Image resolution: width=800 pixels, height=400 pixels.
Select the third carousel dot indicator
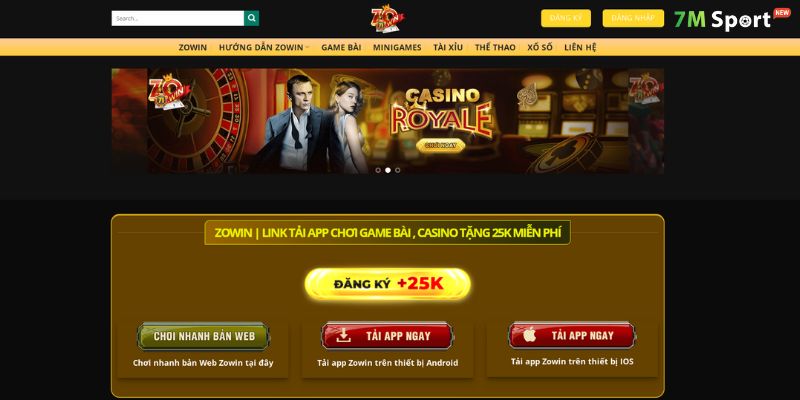click(x=397, y=170)
